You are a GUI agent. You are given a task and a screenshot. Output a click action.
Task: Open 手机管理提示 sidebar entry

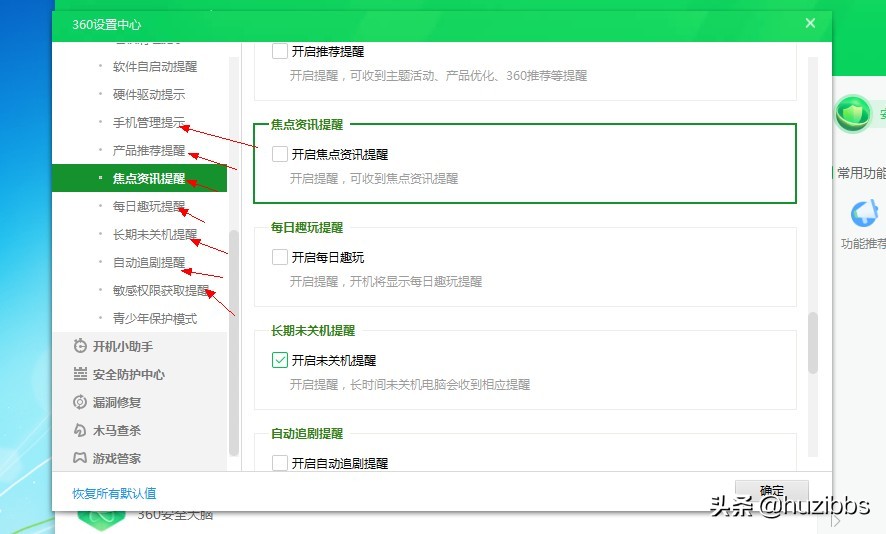[149, 123]
